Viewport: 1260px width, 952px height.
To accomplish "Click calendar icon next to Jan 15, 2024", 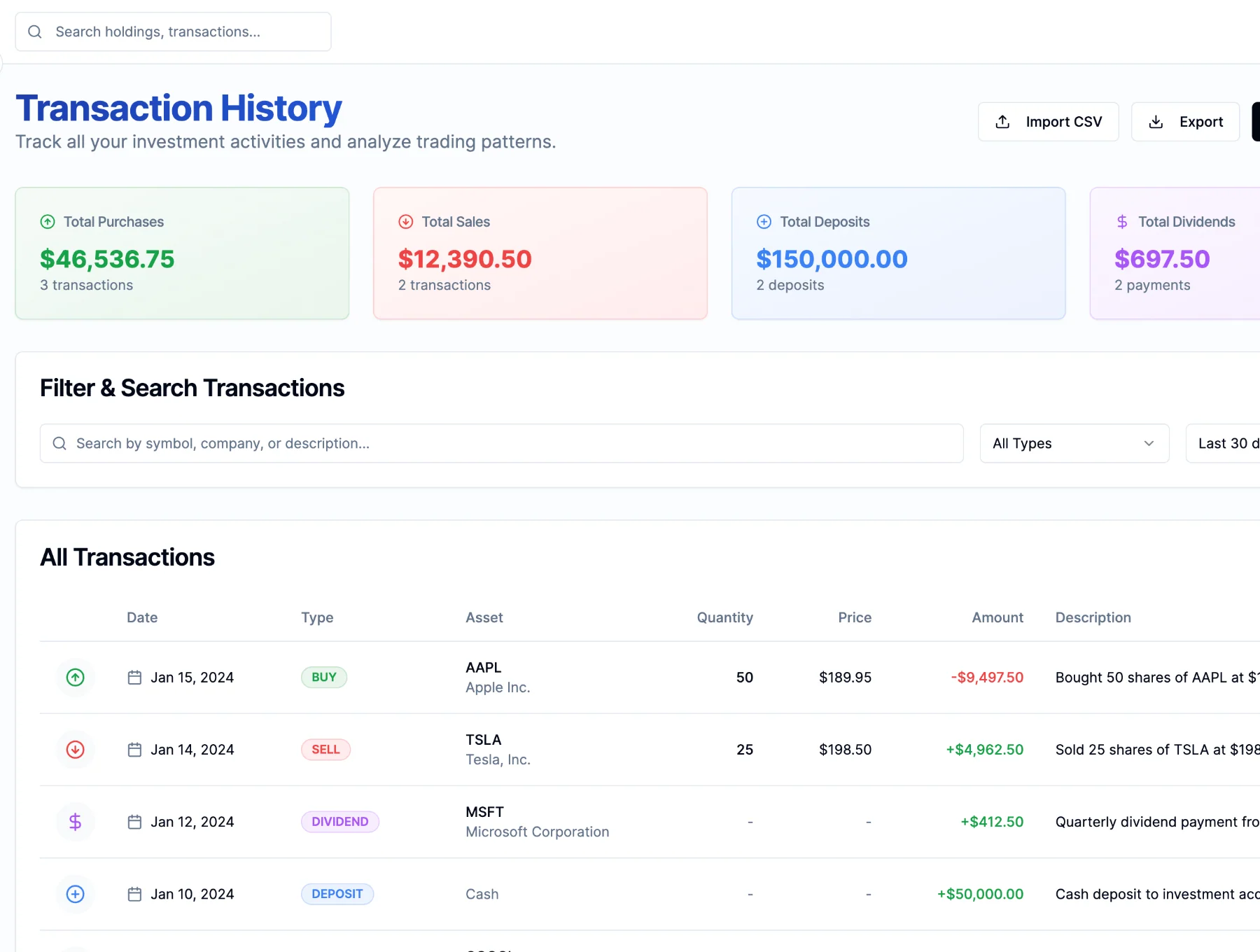I will click(x=134, y=677).
